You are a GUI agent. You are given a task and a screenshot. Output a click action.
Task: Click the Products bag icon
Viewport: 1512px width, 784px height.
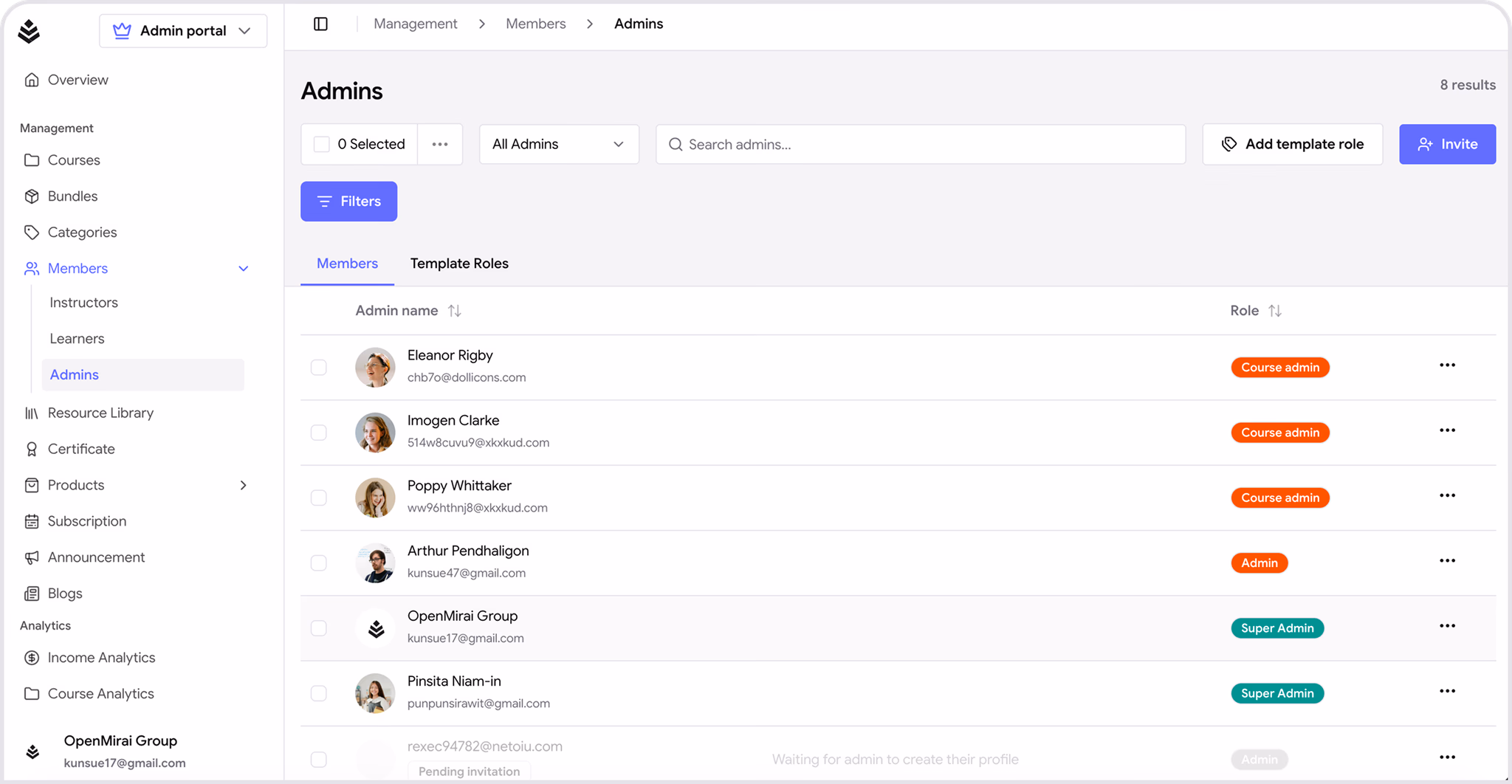coord(31,485)
